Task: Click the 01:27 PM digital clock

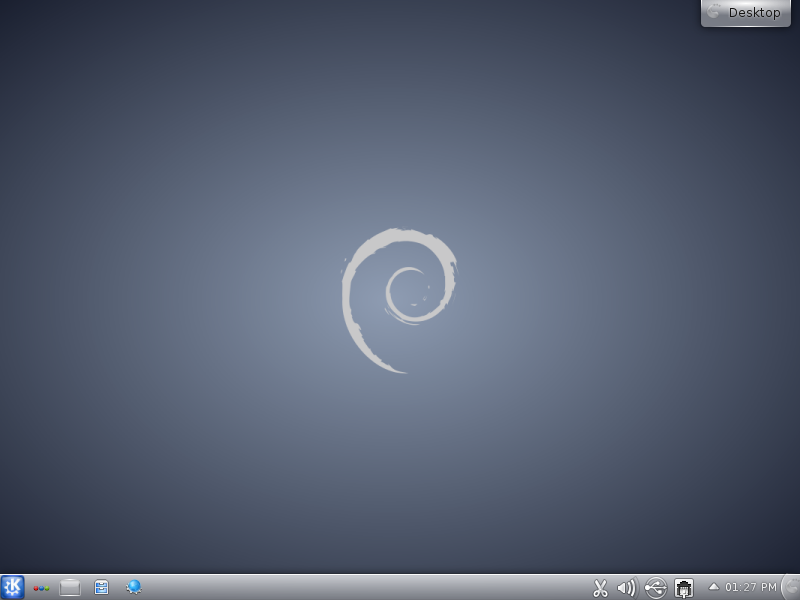Action: point(751,587)
